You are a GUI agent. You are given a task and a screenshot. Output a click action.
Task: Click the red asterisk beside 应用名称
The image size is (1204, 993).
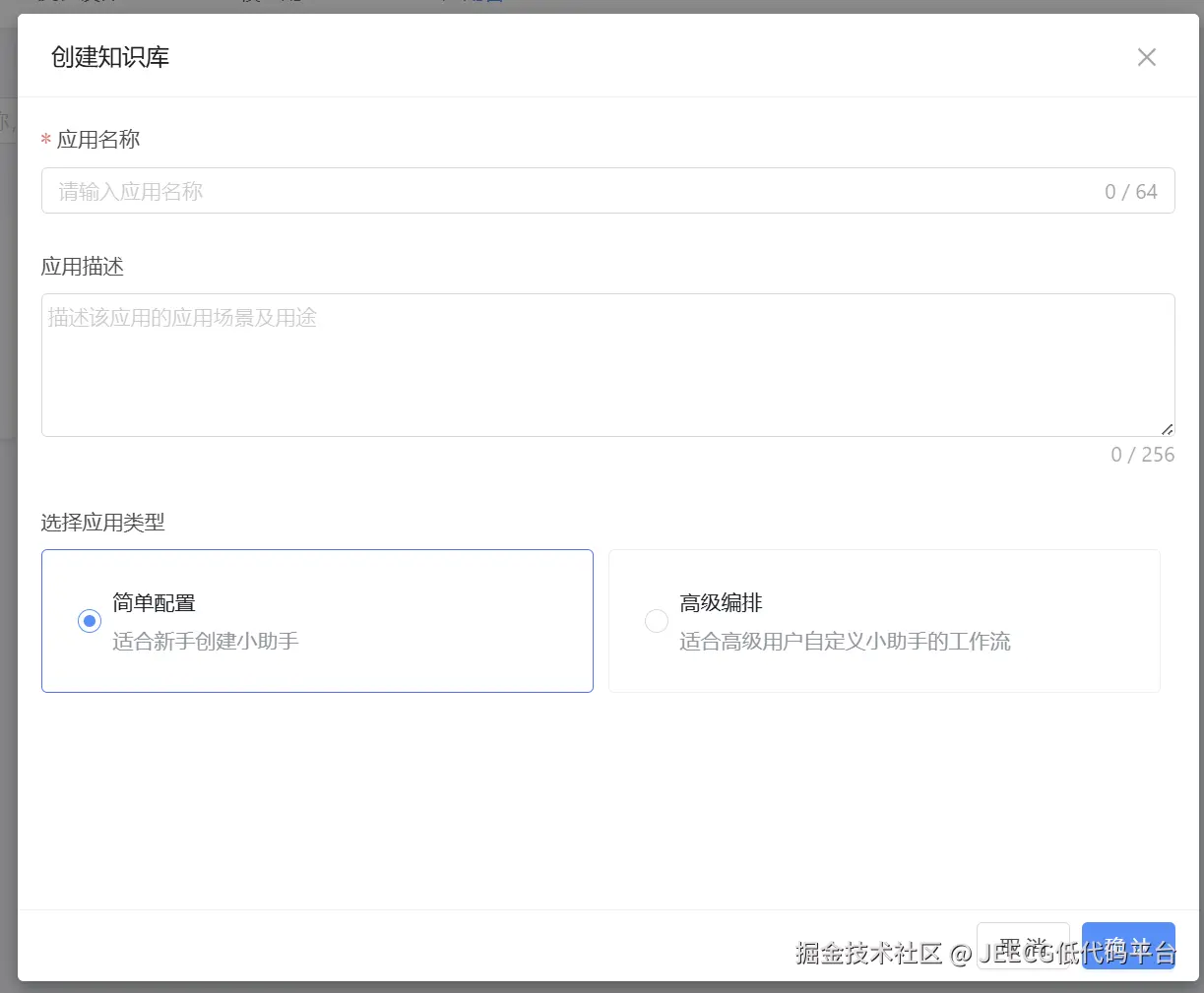45,140
